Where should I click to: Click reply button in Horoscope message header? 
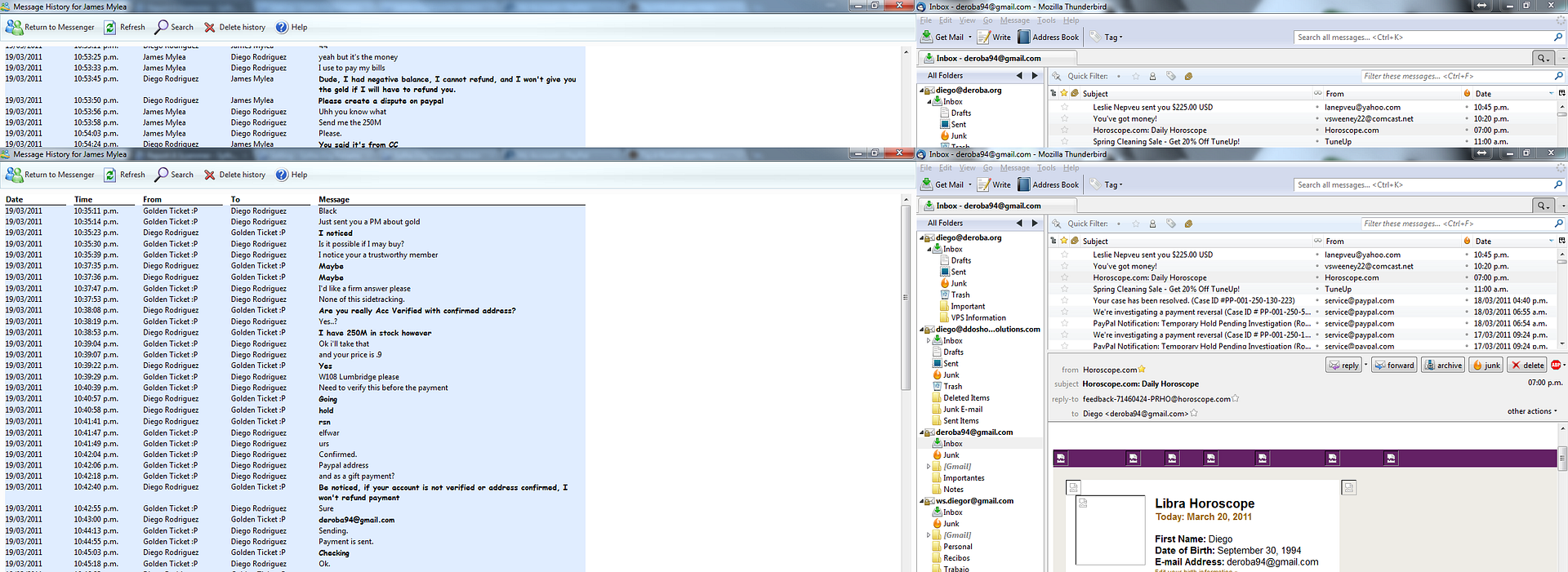click(1343, 365)
